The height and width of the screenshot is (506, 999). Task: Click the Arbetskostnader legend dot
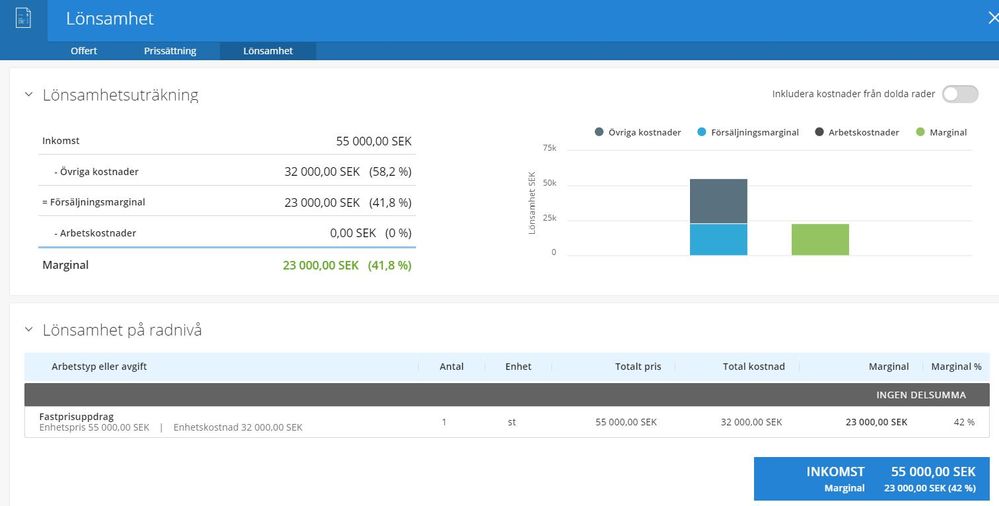pos(819,132)
